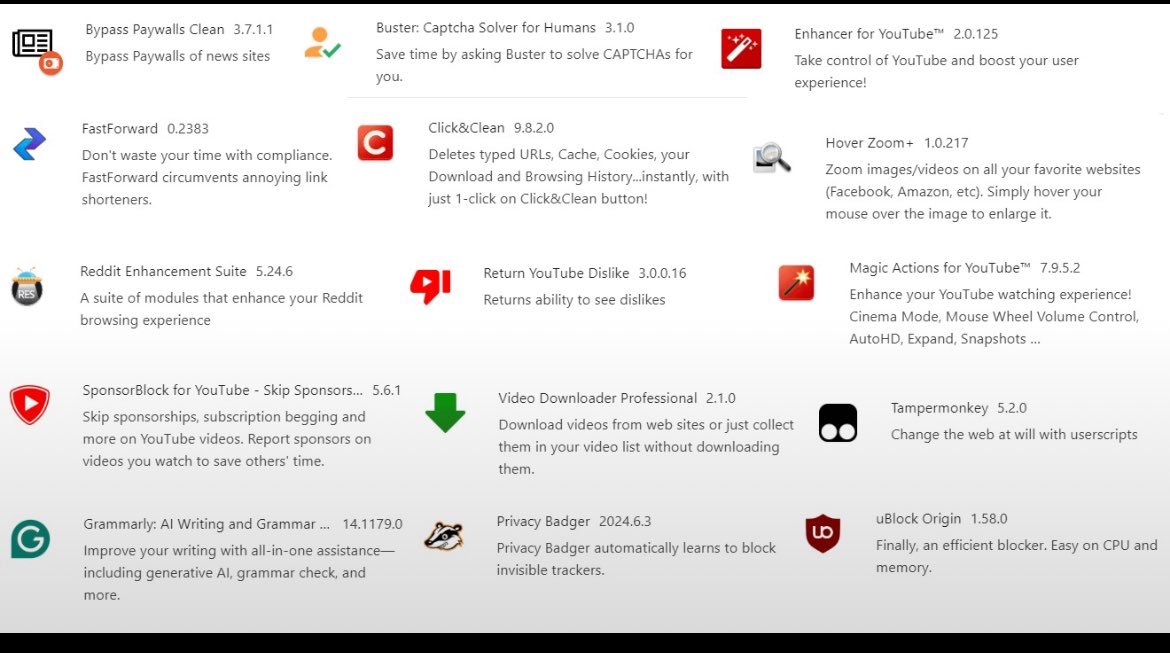Click the uBlock Origin version 1.58.0
The image size is (1170, 653).
click(x=989, y=519)
